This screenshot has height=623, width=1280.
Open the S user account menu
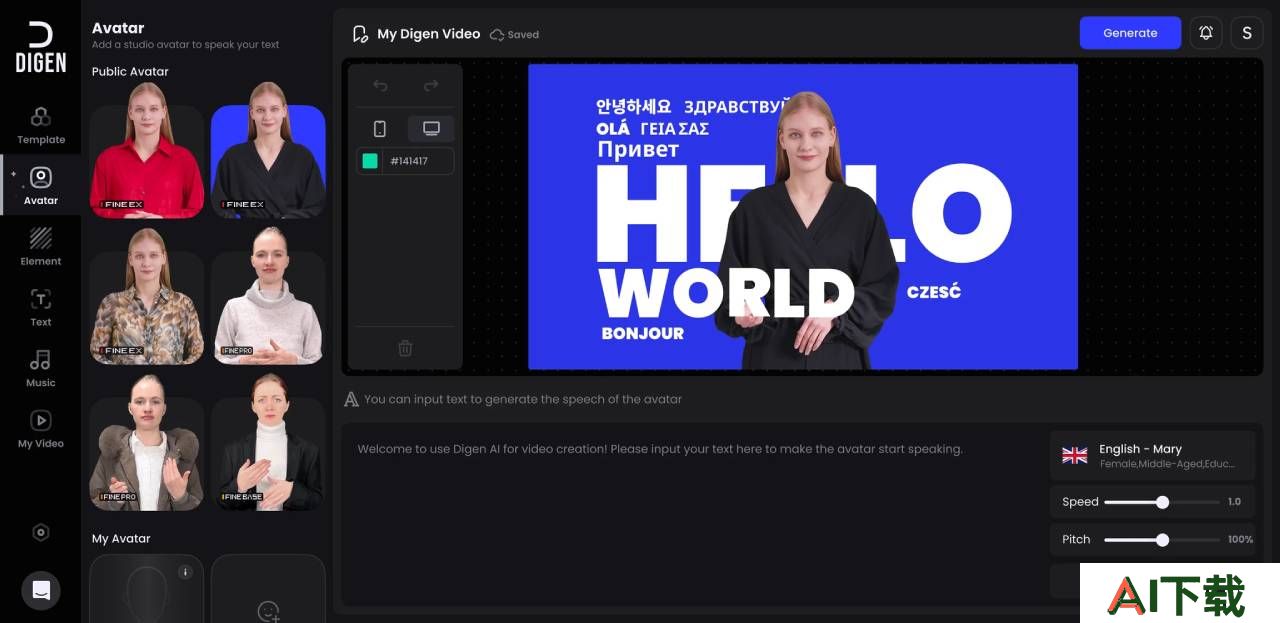pyautogui.click(x=1247, y=33)
